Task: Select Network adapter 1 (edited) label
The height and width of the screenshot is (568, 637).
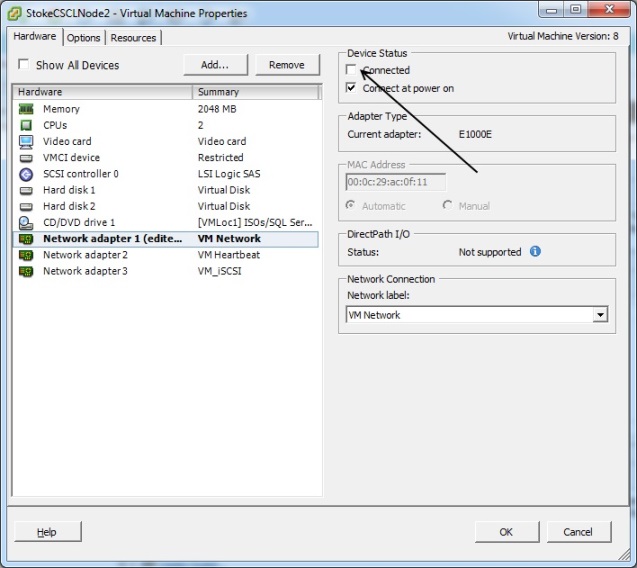Action: click(113, 238)
